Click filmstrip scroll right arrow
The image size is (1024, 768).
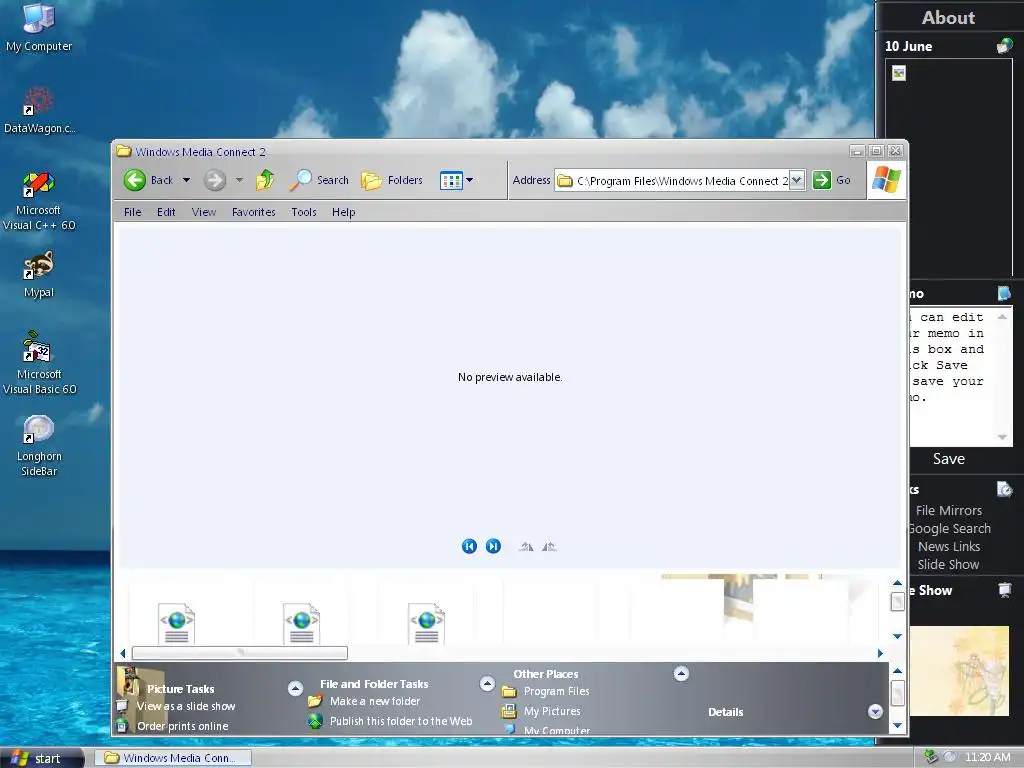(880, 653)
